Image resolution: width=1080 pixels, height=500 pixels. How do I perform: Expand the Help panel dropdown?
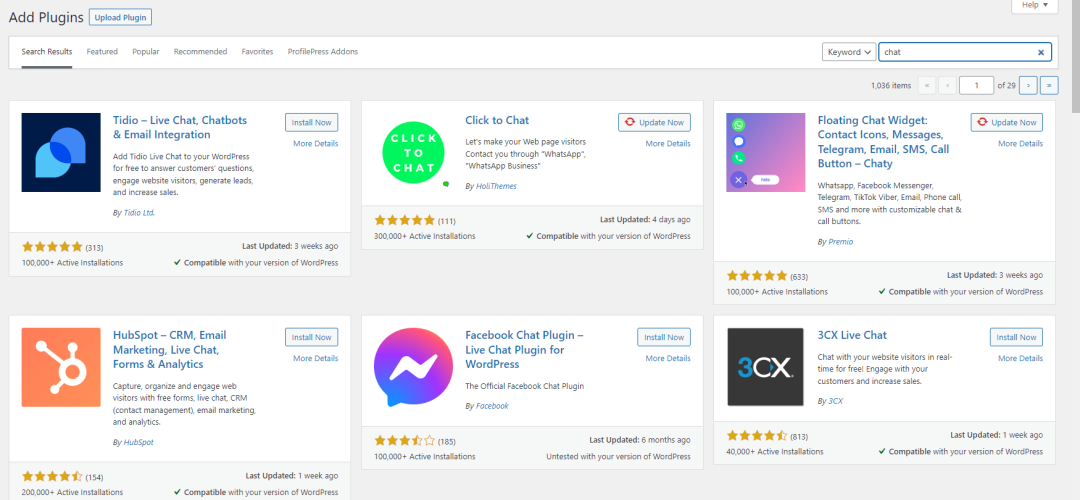[1034, 6]
